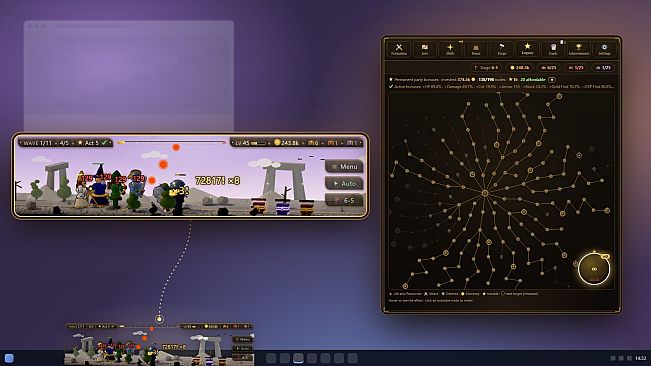
Task: Open the Achievements trophy tab
Action: (579, 49)
